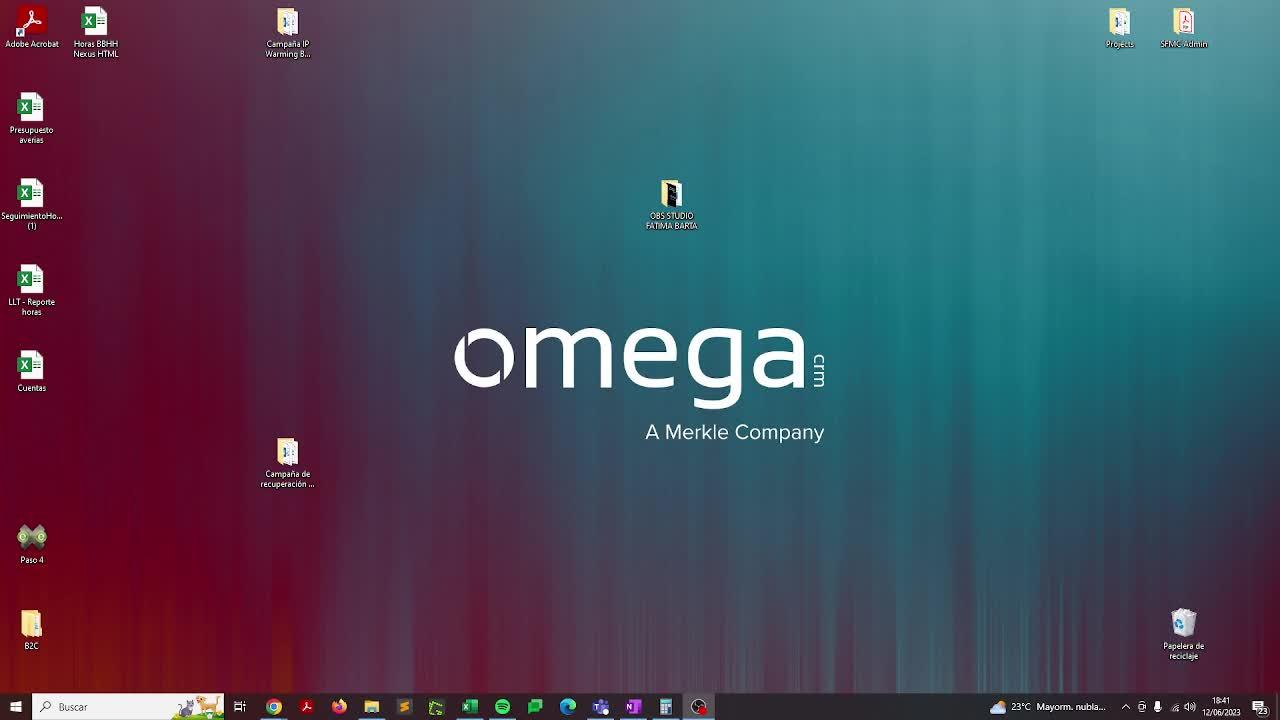Select the SeguimientoHo... (1) Excel file
This screenshot has width=1280, height=720.
tap(31, 205)
